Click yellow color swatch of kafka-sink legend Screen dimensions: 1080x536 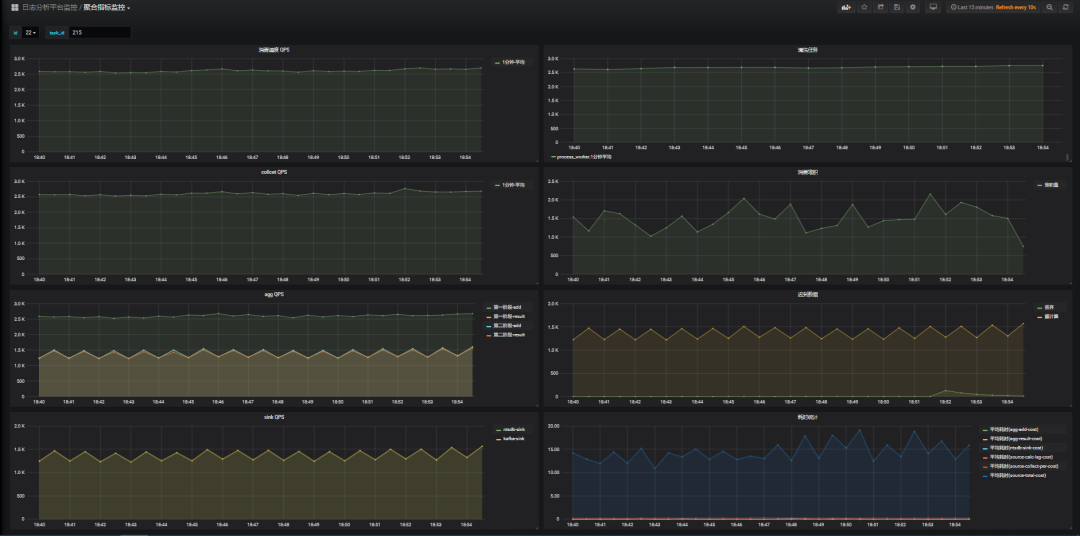point(498,439)
